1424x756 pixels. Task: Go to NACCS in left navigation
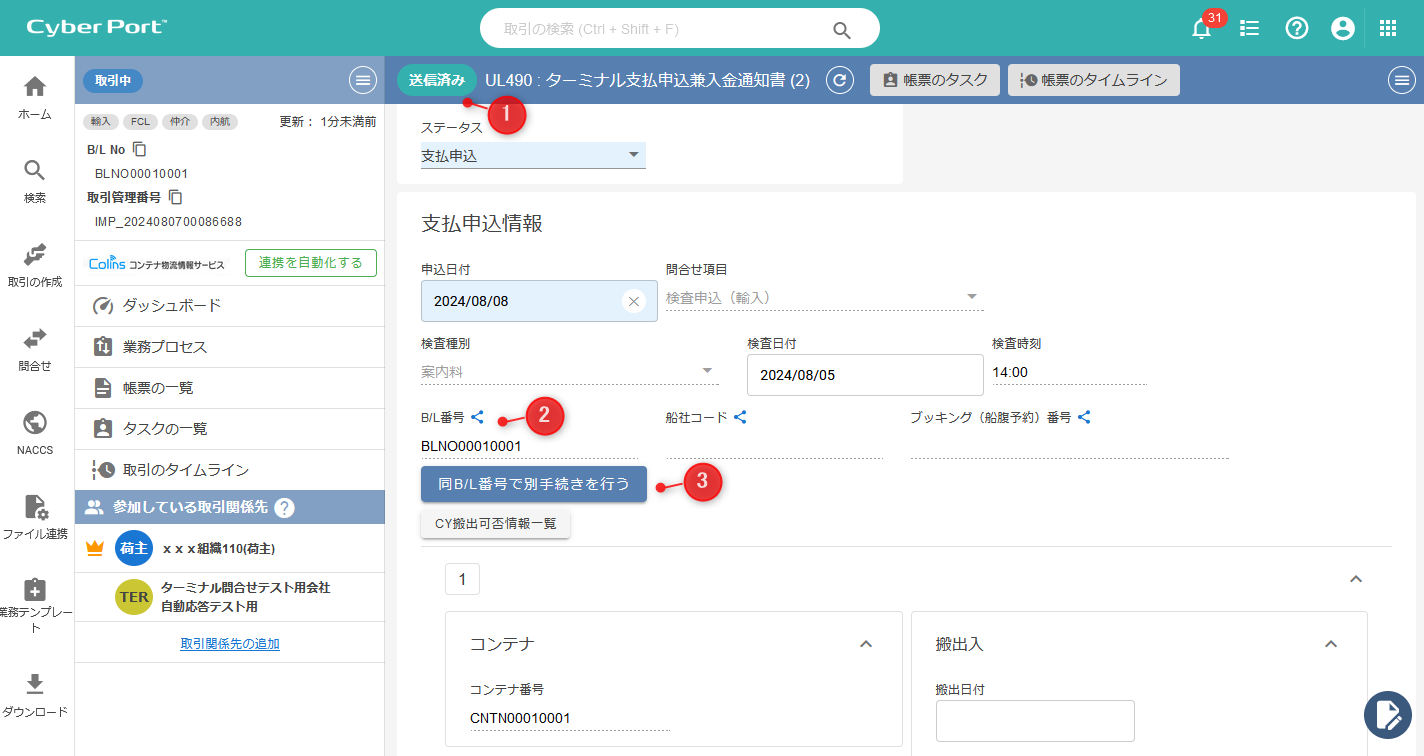point(35,432)
